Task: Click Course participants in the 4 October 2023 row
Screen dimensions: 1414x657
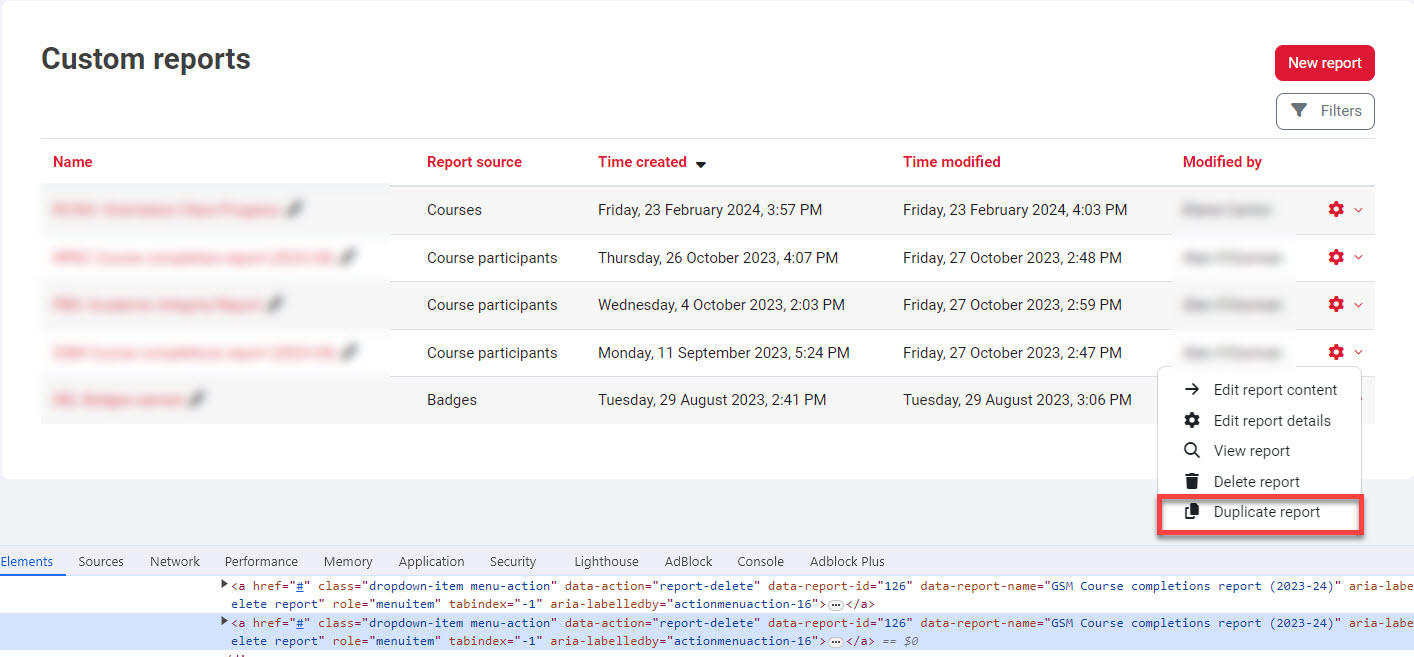Action: (x=492, y=305)
